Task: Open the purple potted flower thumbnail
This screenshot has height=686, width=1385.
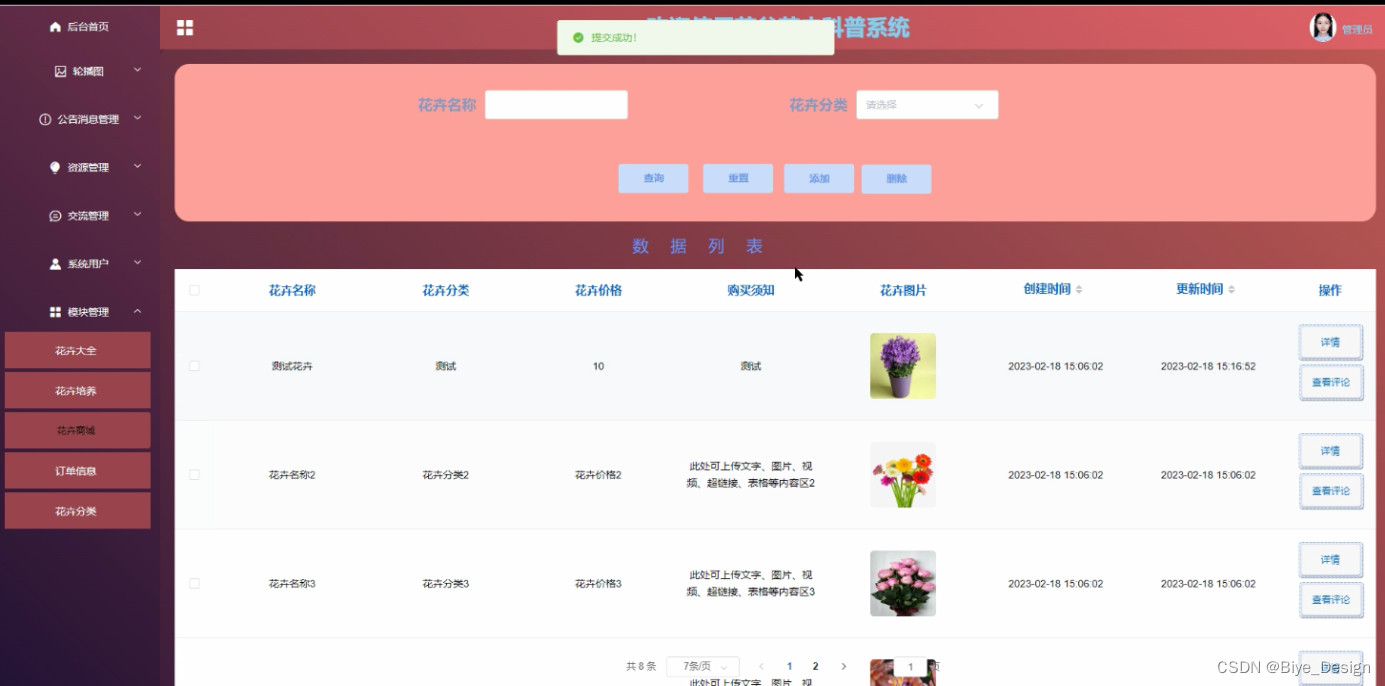Action: point(903,366)
